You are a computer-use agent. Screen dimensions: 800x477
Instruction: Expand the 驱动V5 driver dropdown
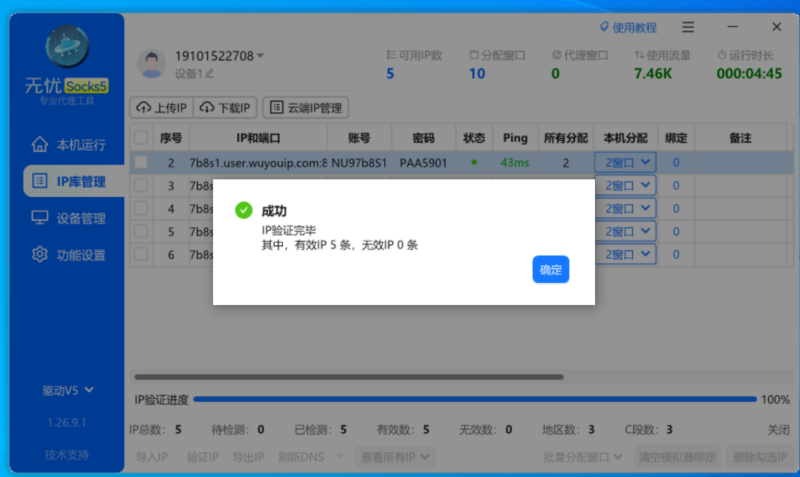(67, 390)
